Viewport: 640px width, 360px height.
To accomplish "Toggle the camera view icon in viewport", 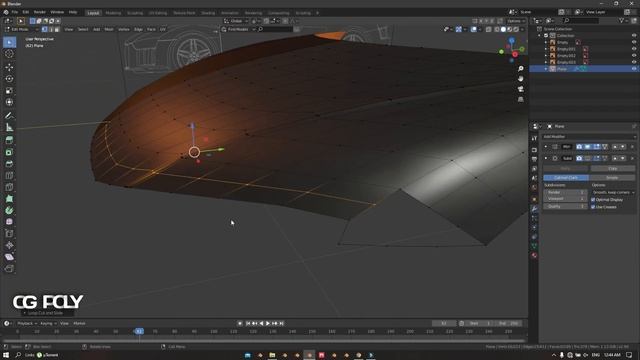I will [x=520, y=89].
